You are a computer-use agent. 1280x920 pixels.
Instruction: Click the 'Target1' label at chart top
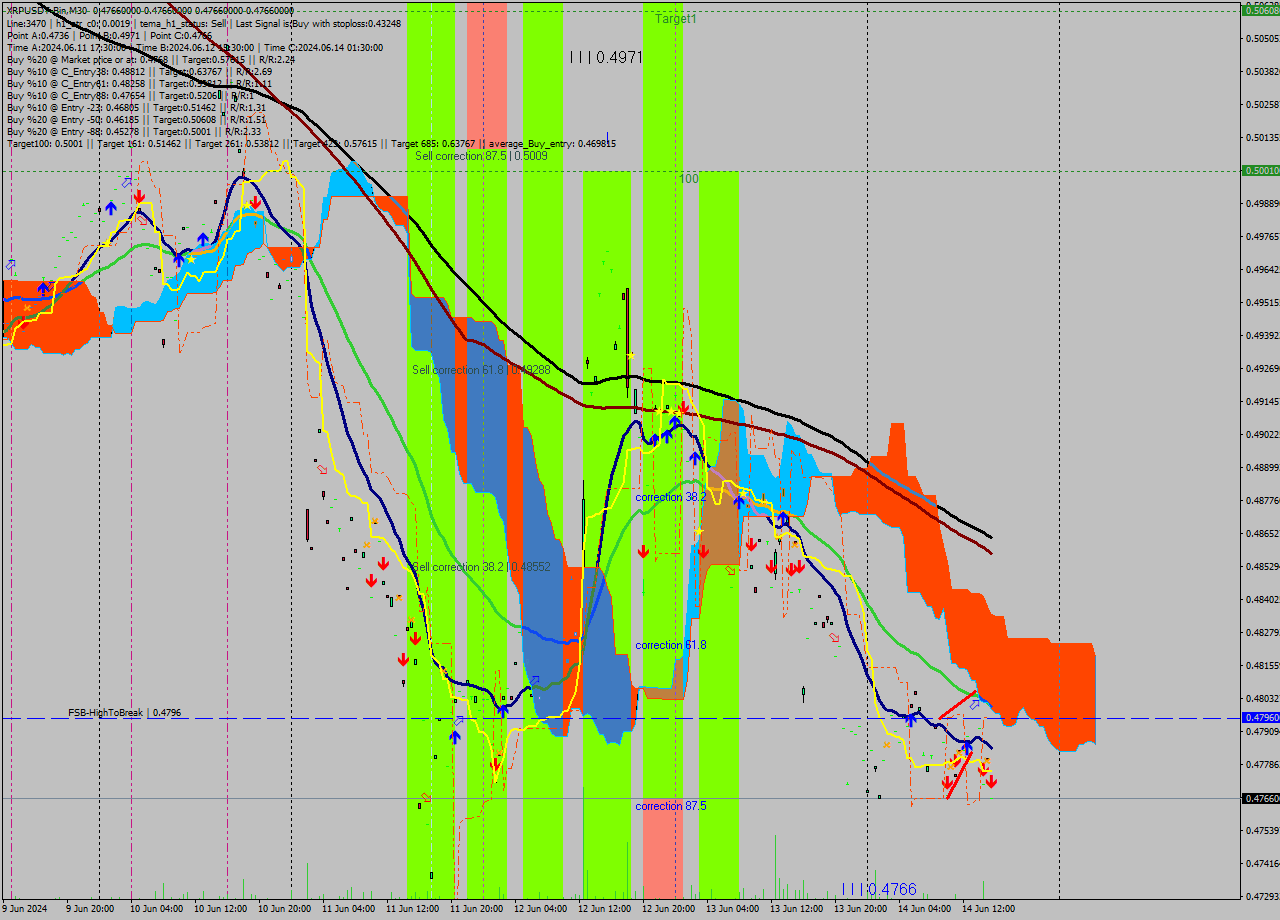676,19
